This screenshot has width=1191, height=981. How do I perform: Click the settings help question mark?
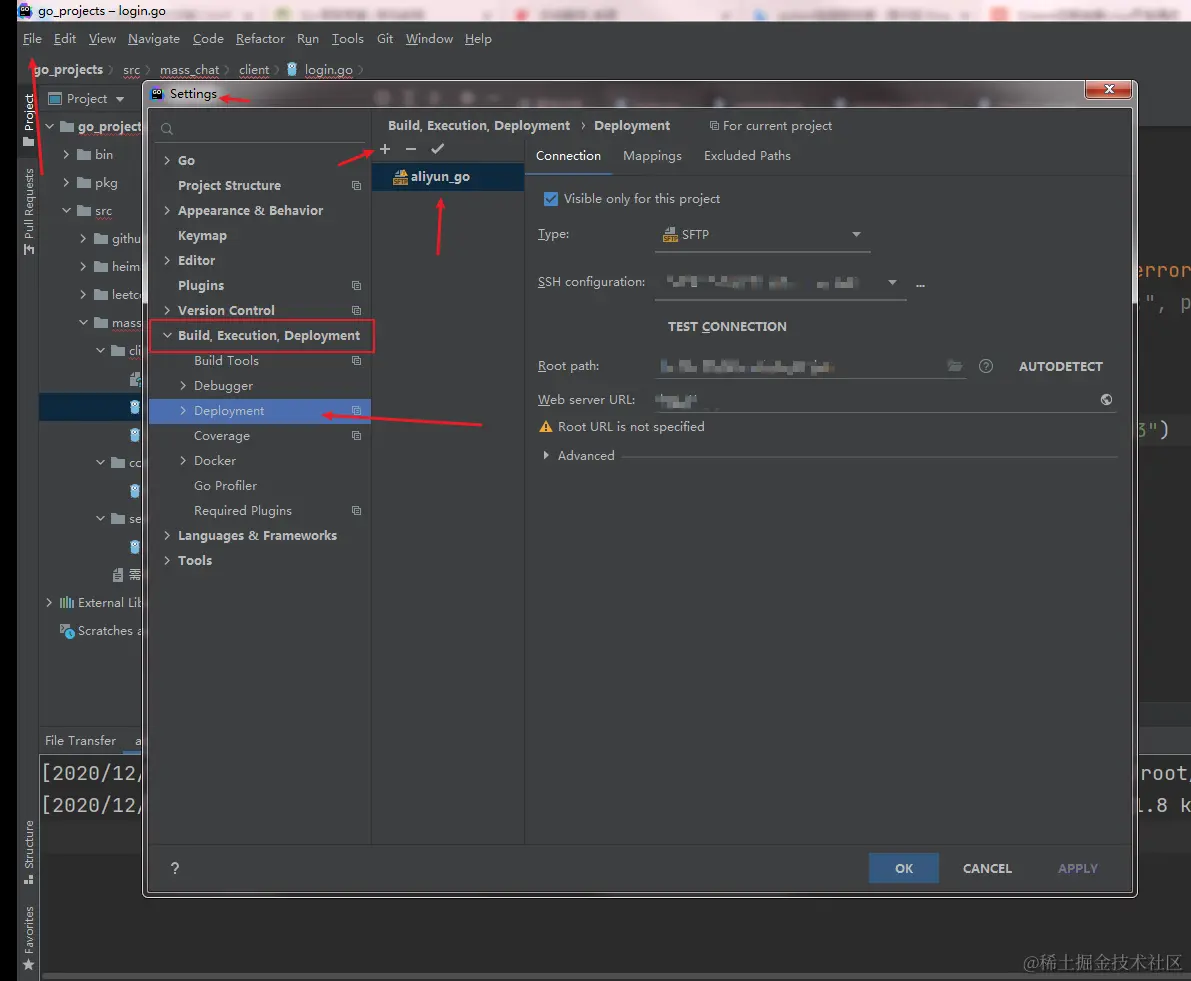(175, 868)
